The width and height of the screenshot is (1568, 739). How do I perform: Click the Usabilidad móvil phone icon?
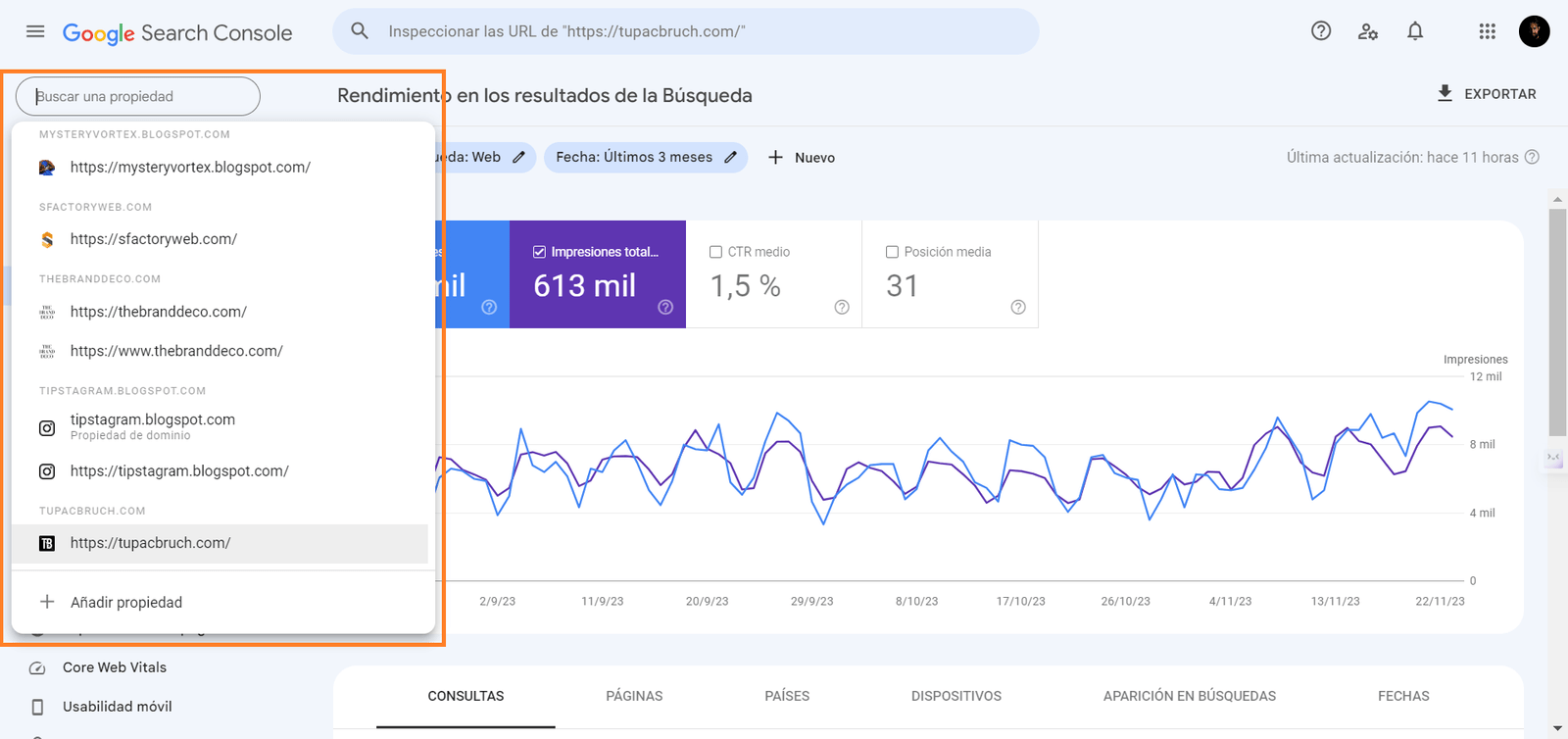tap(37, 707)
